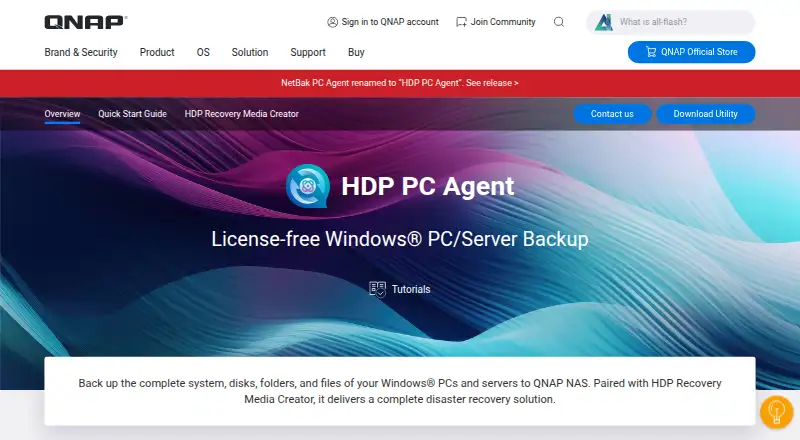This screenshot has width=800, height=440.
Task: Open the Solution menu
Action: click(249, 52)
